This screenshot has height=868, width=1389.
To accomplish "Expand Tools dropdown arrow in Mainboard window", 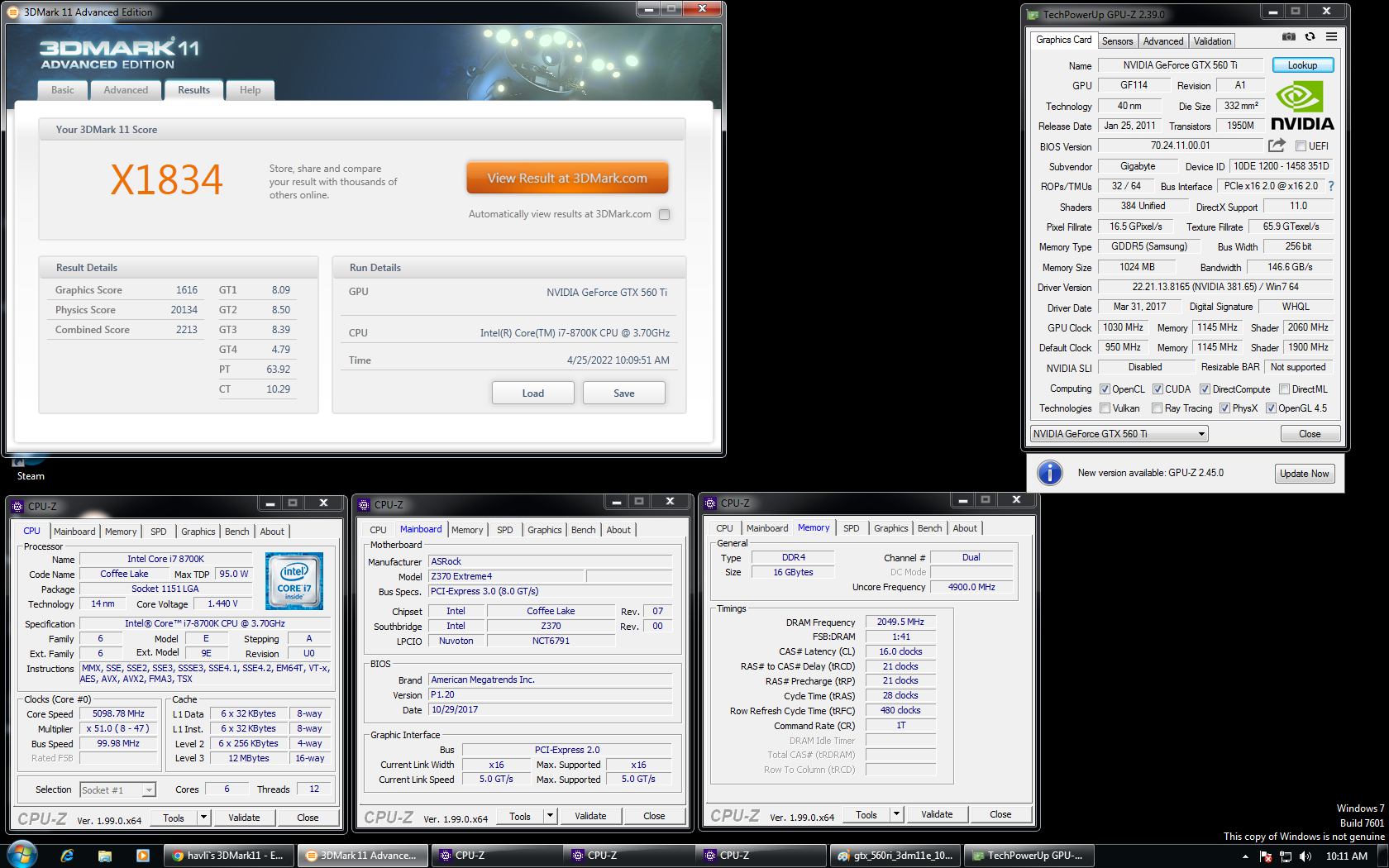I will 550,816.
